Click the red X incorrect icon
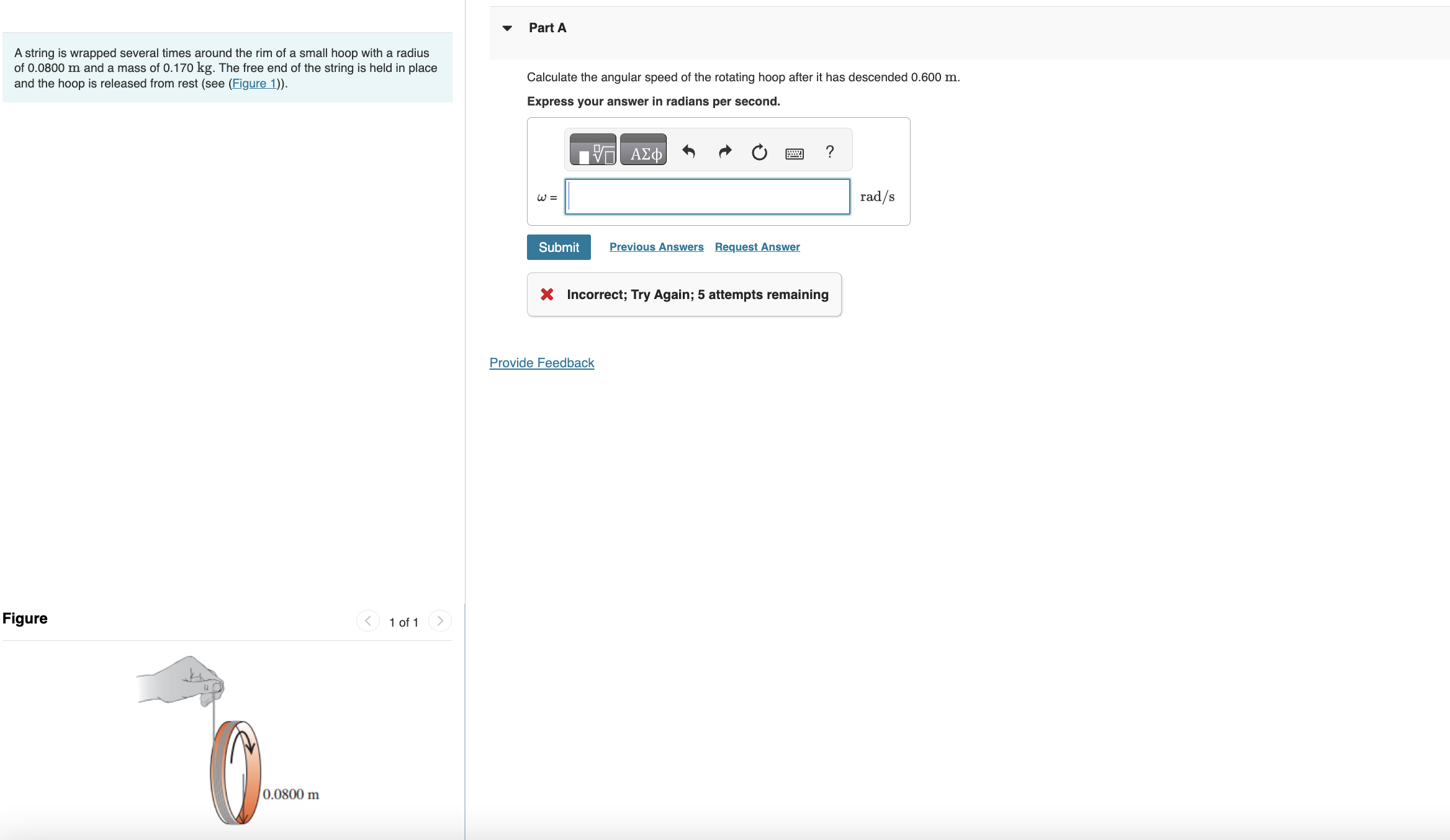 pyautogui.click(x=547, y=294)
